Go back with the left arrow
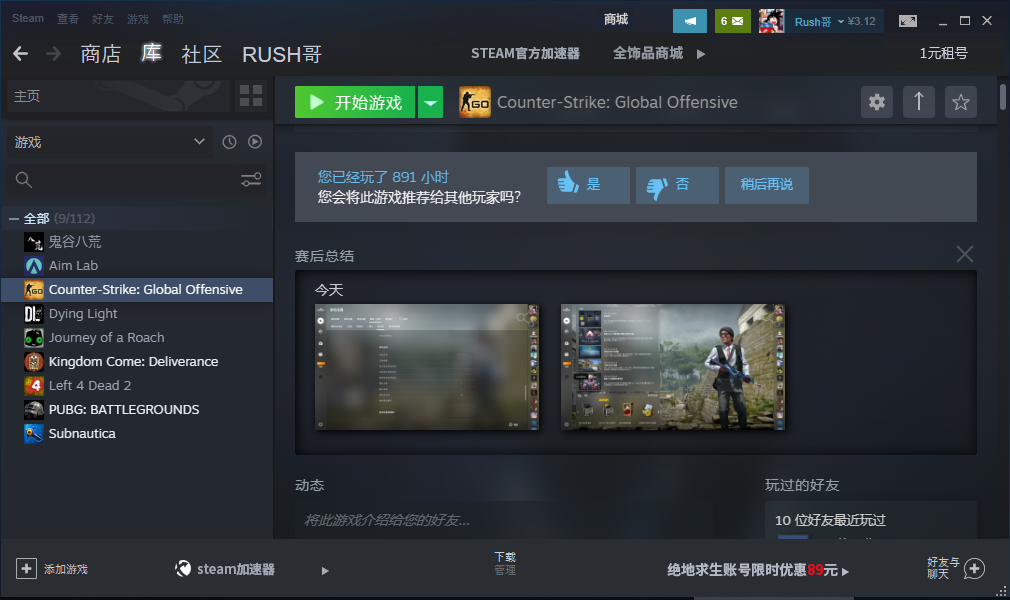This screenshot has height=600, width=1010. coord(21,54)
